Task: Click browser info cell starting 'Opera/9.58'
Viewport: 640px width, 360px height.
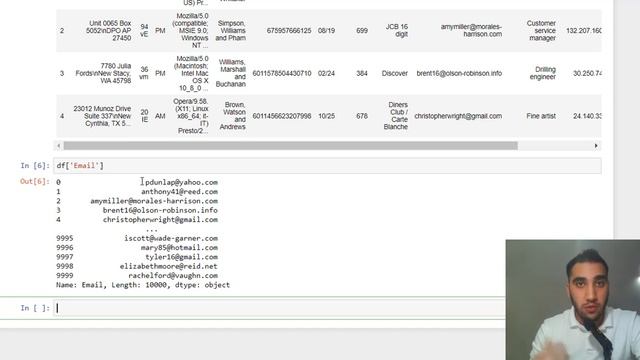Action: [x=191, y=116]
